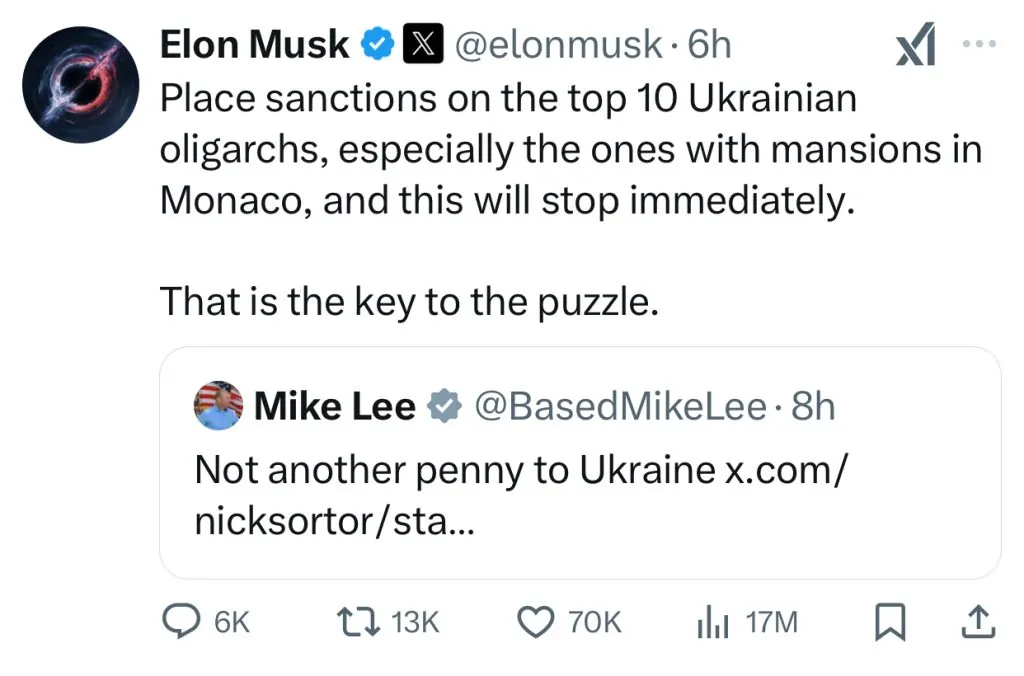Like the post with the heart icon
This screenshot has width=1024, height=676.
tap(536, 622)
